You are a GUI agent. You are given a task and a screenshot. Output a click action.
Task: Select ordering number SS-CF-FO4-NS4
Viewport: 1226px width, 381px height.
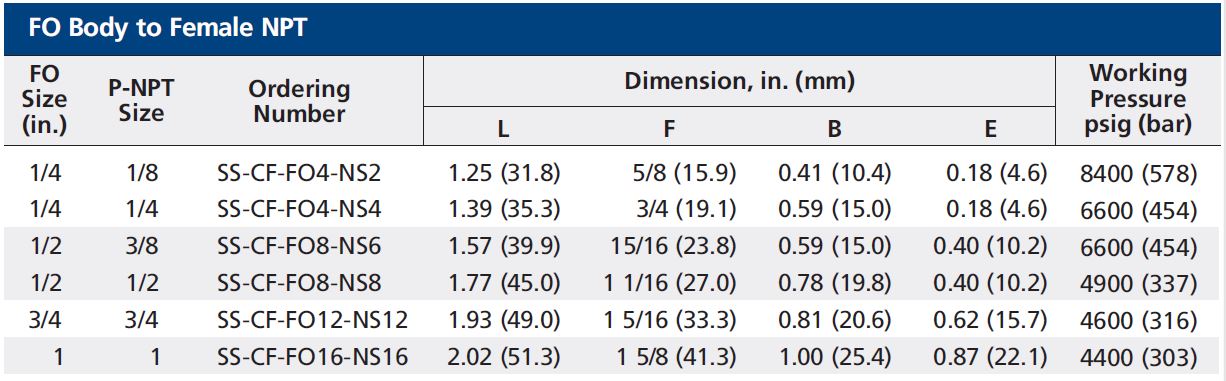[299, 210]
